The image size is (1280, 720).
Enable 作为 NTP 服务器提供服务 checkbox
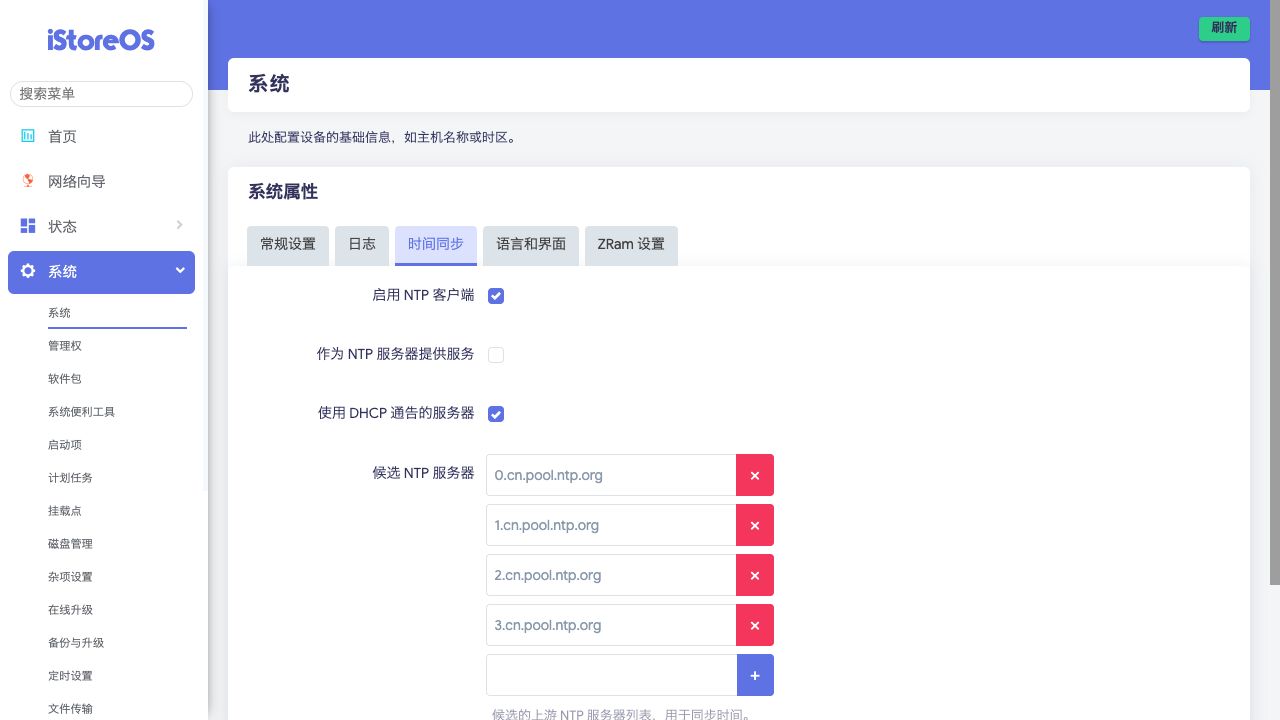496,355
